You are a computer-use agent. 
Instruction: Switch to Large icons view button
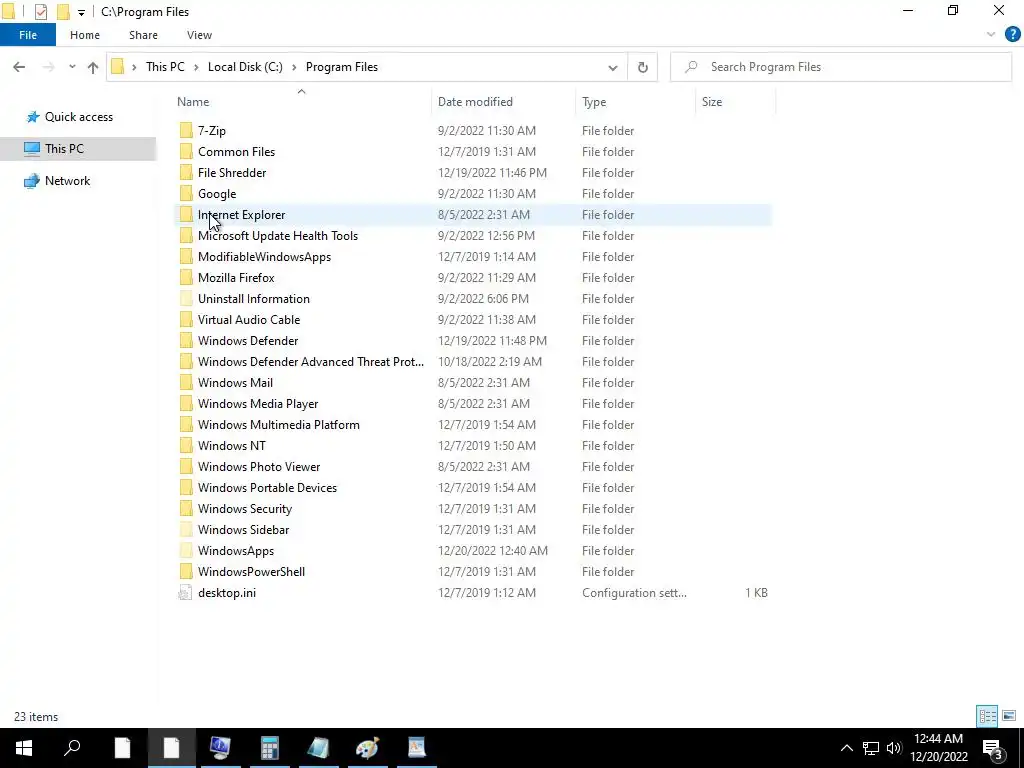(x=1009, y=716)
